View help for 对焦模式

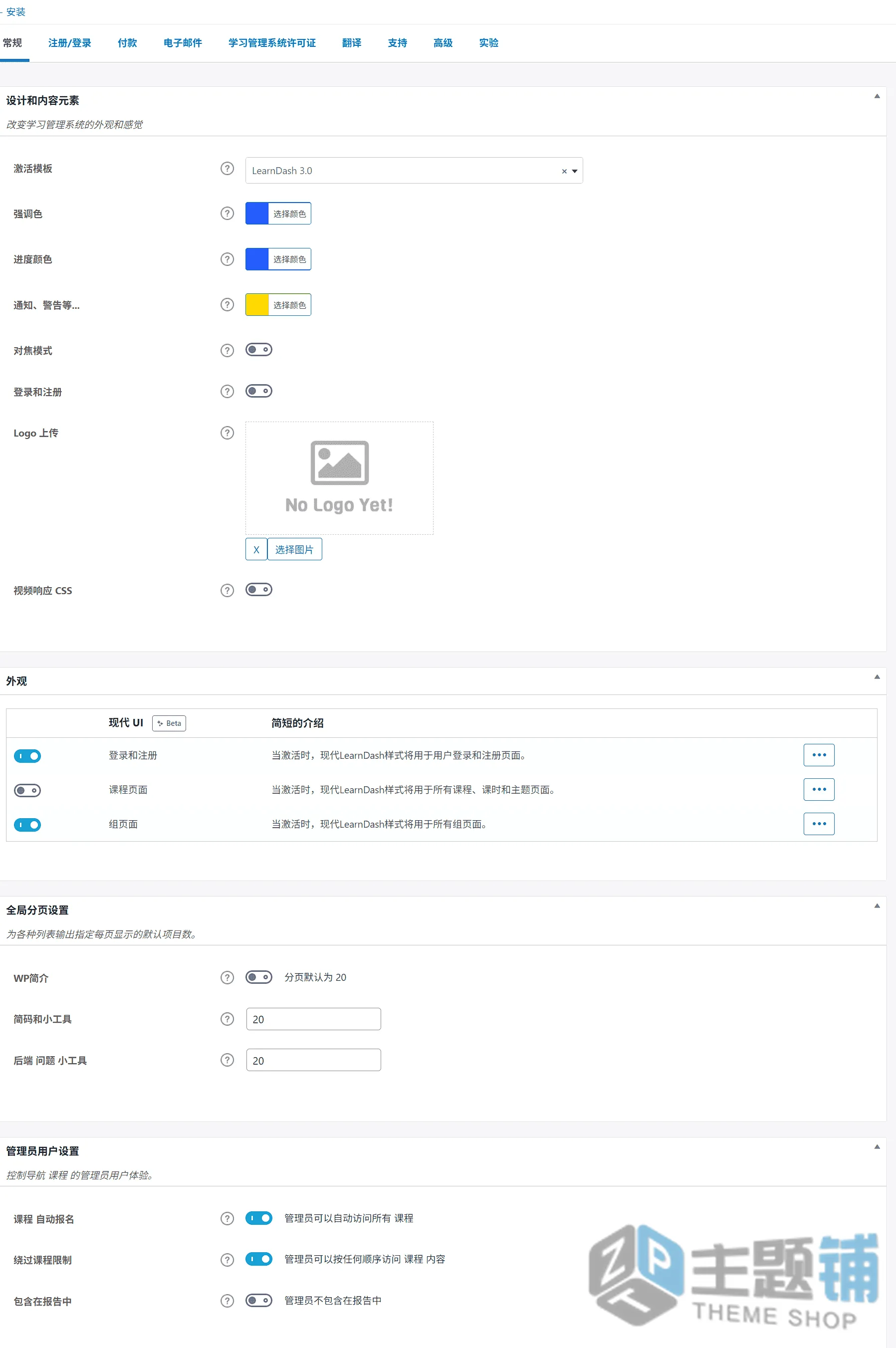227,350
